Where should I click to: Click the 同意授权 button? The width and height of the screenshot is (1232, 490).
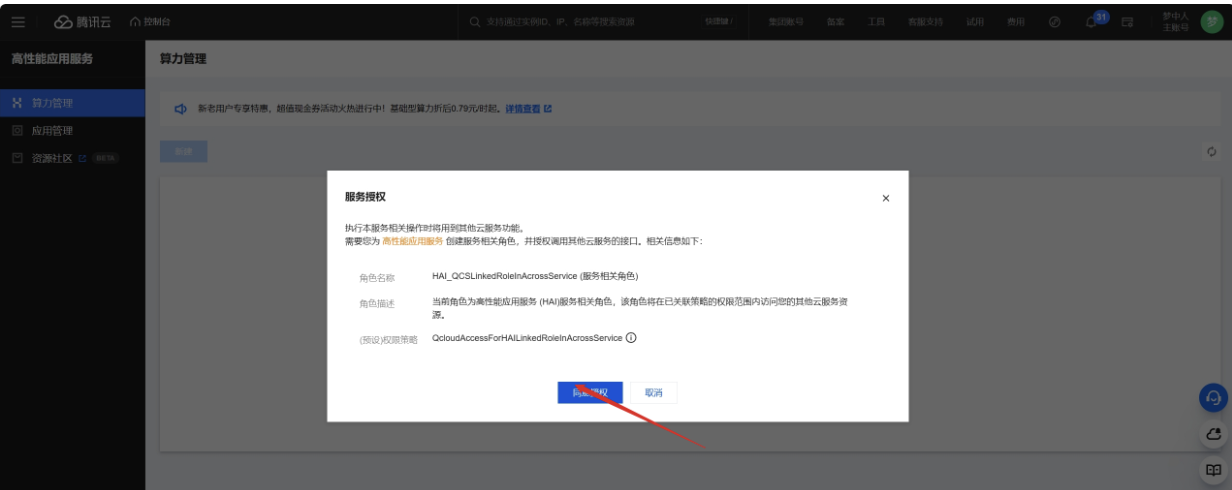590,393
